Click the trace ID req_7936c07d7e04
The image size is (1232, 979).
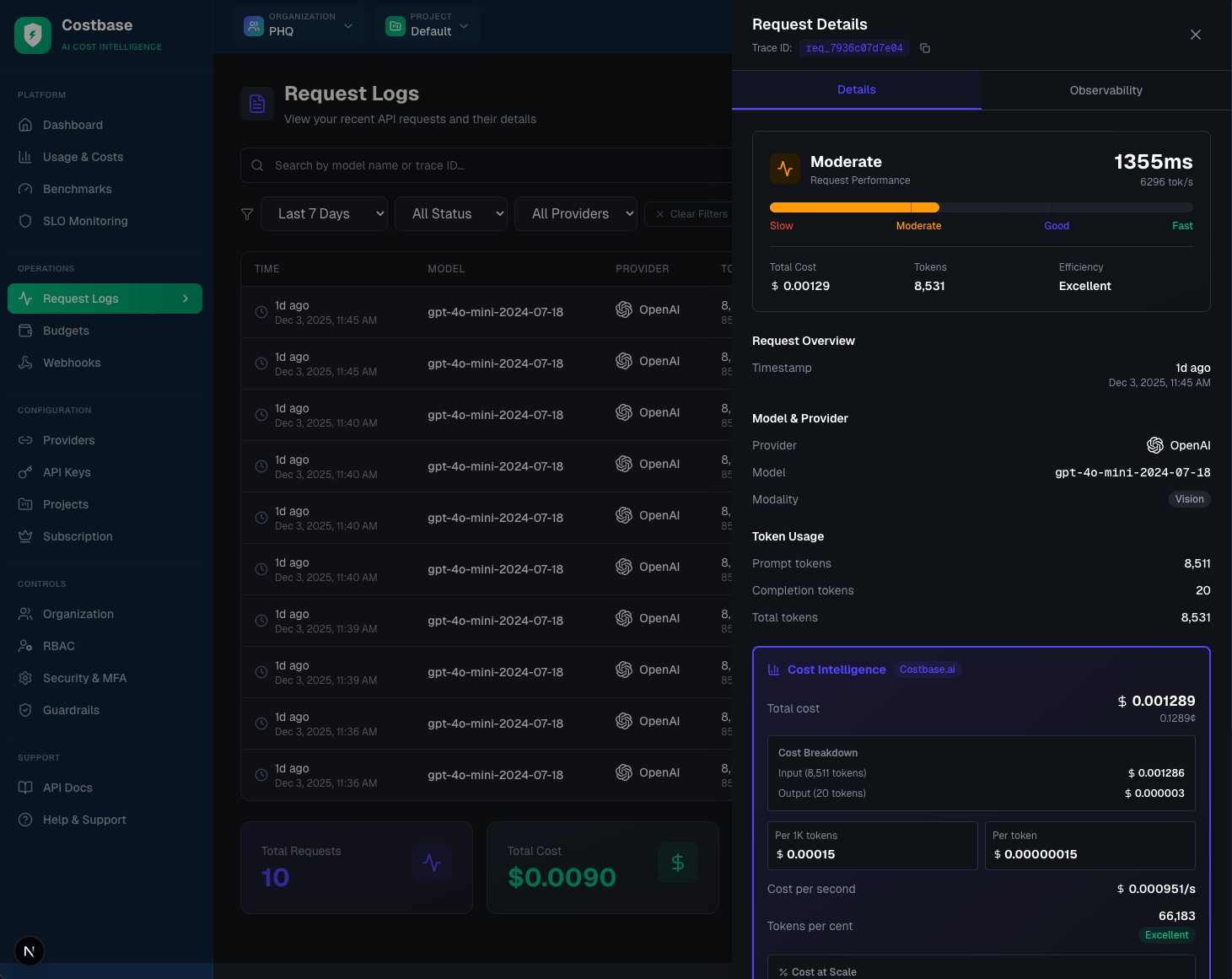[x=854, y=48]
